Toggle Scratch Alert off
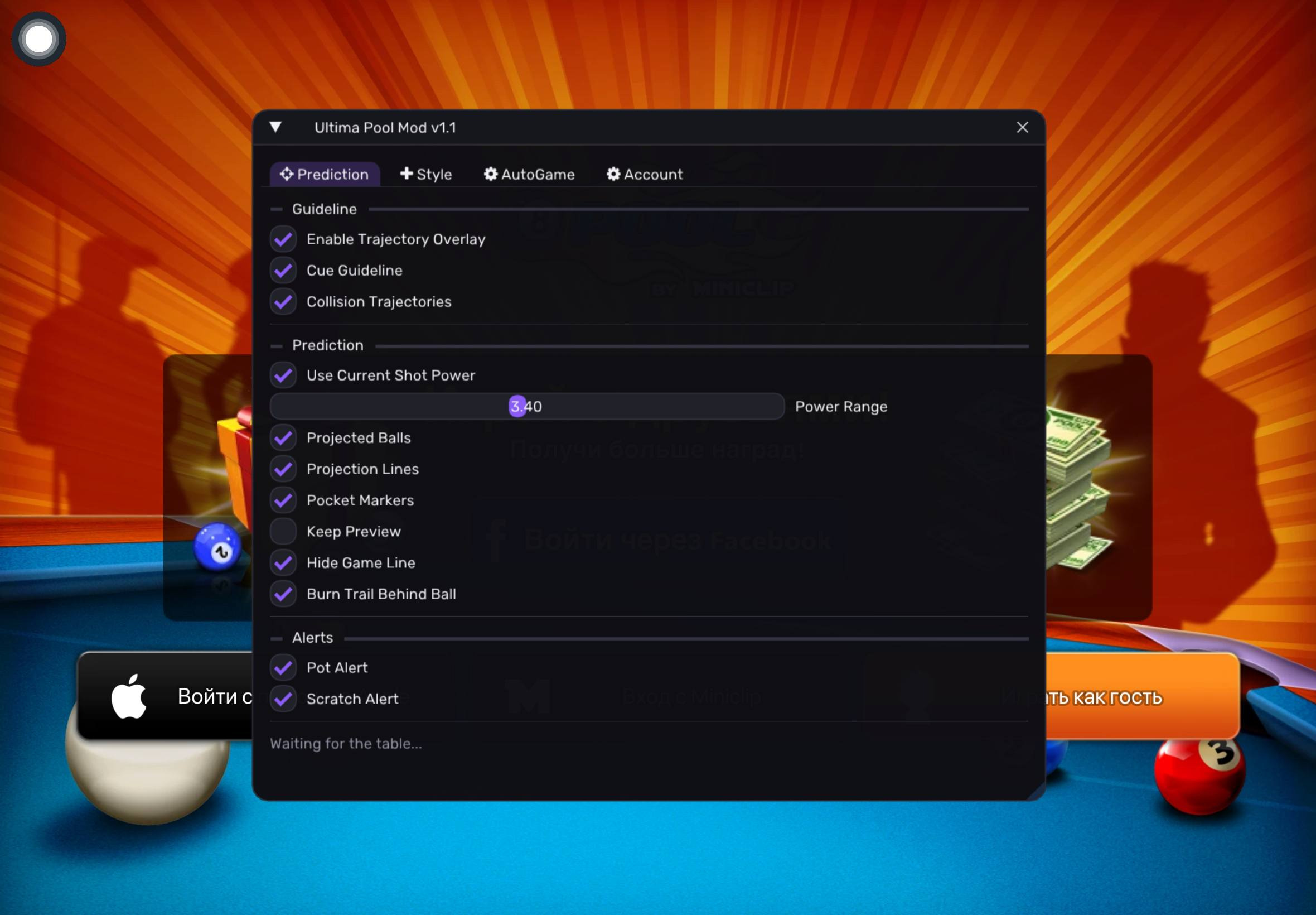The width and height of the screenshot is (1316, 915). tap(283, 699)
